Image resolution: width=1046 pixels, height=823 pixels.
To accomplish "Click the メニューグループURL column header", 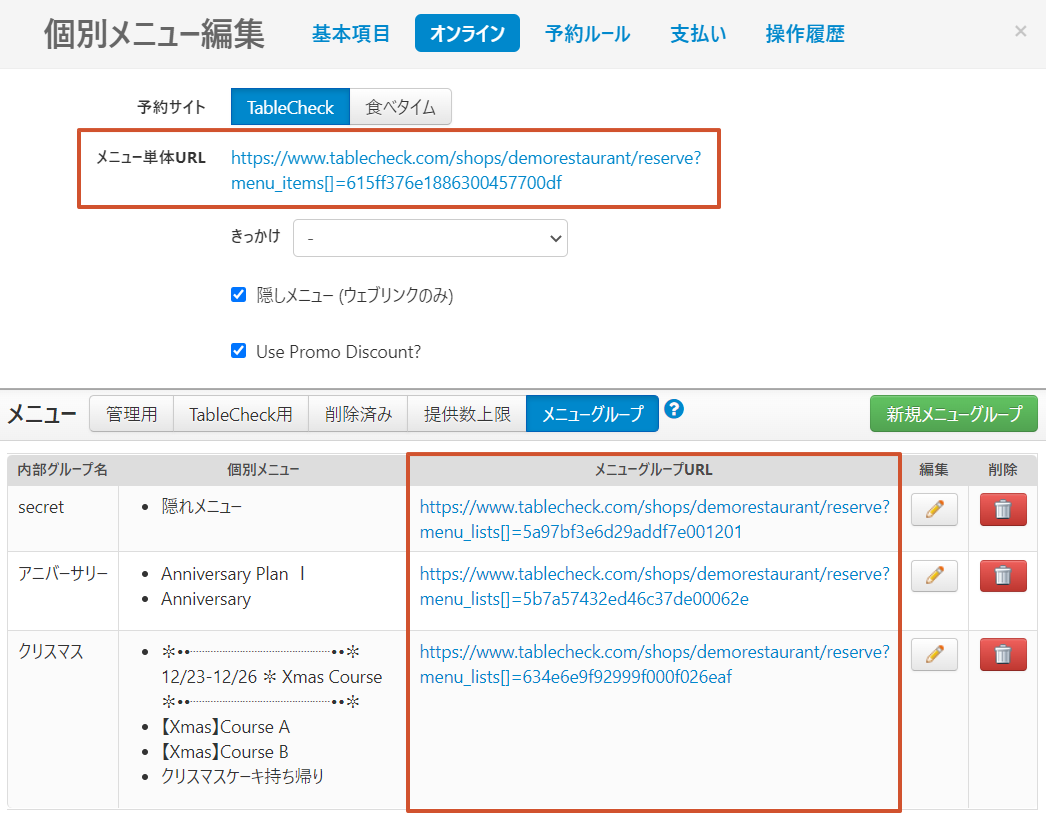I will (653, 470).
